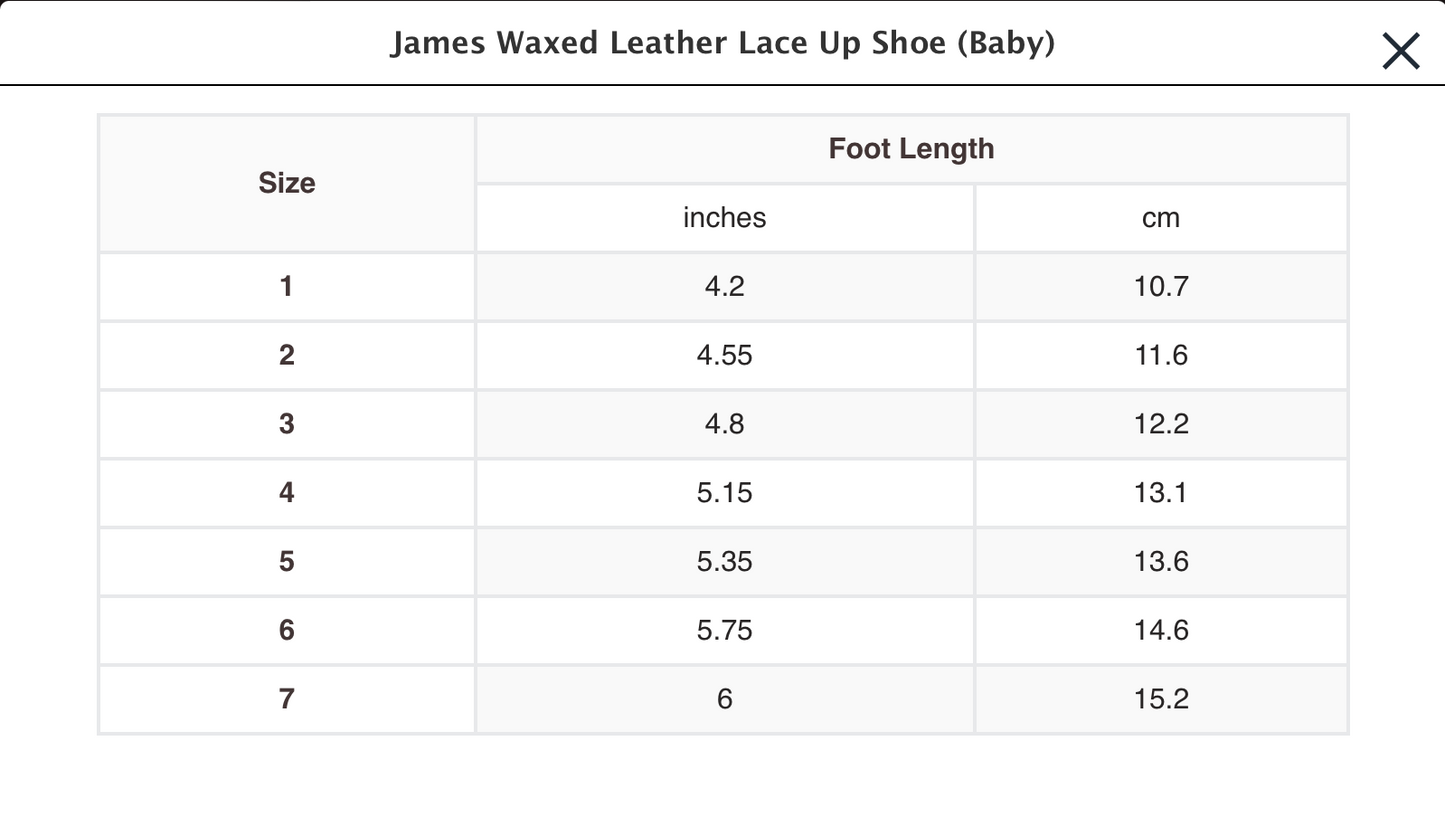Select the size 3 row label
1445x836 pixels.
click(x=287, y=424)
